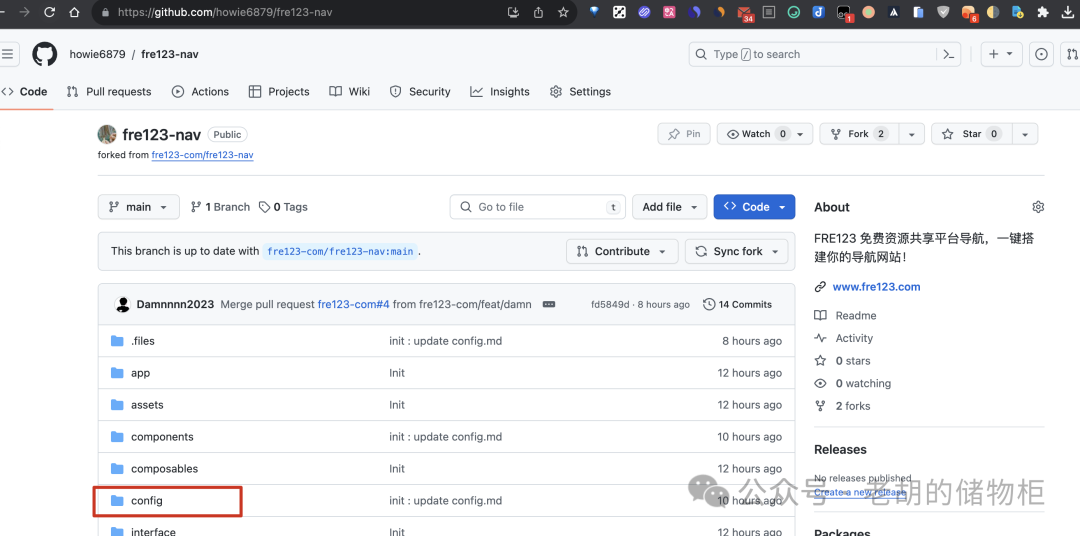This screenshot has width=1080, height=536.
Task: Open the components folder
Action: [x=162, y=437]
